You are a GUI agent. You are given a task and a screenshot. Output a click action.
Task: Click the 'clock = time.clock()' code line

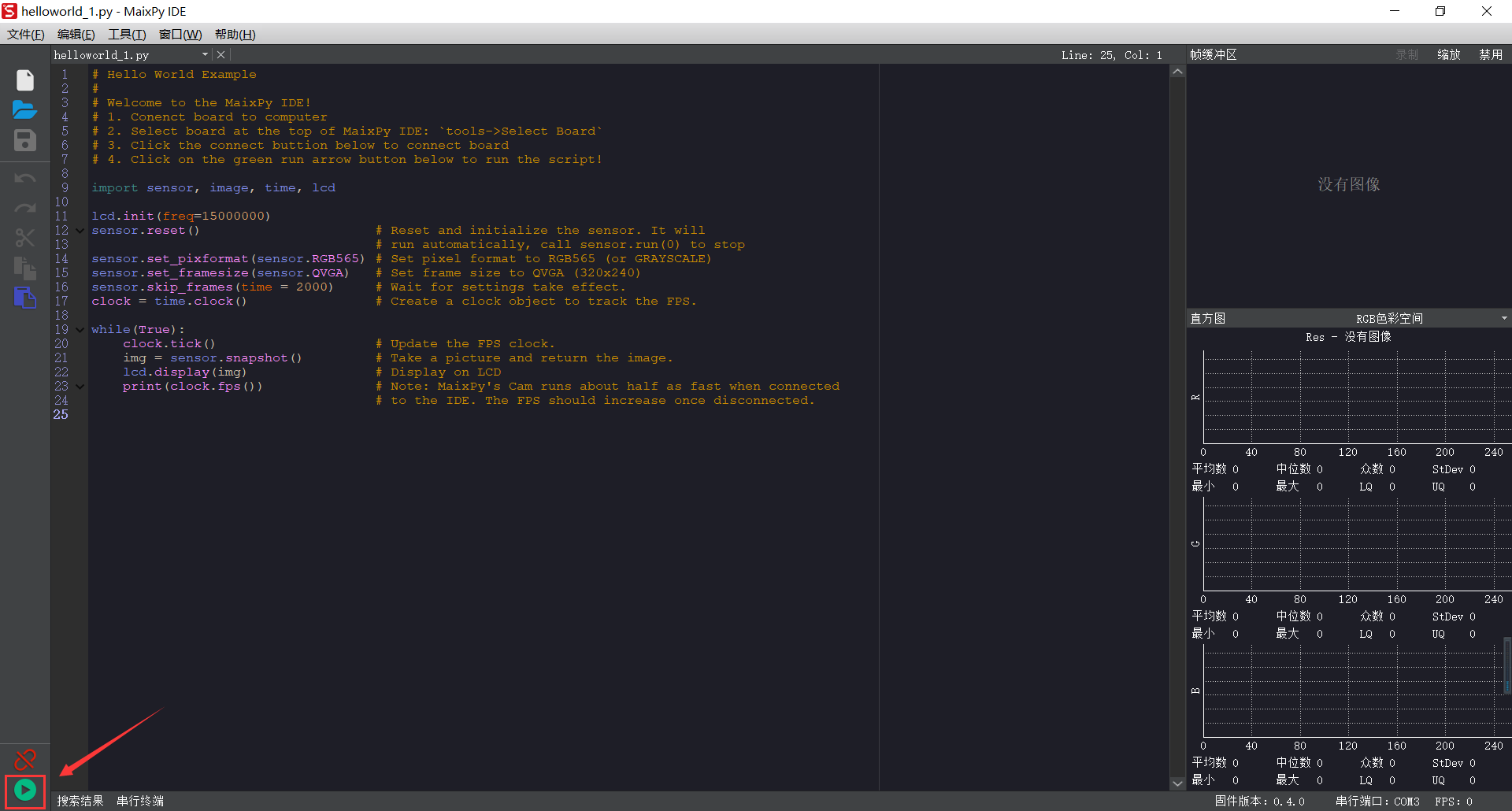(169, 302)
